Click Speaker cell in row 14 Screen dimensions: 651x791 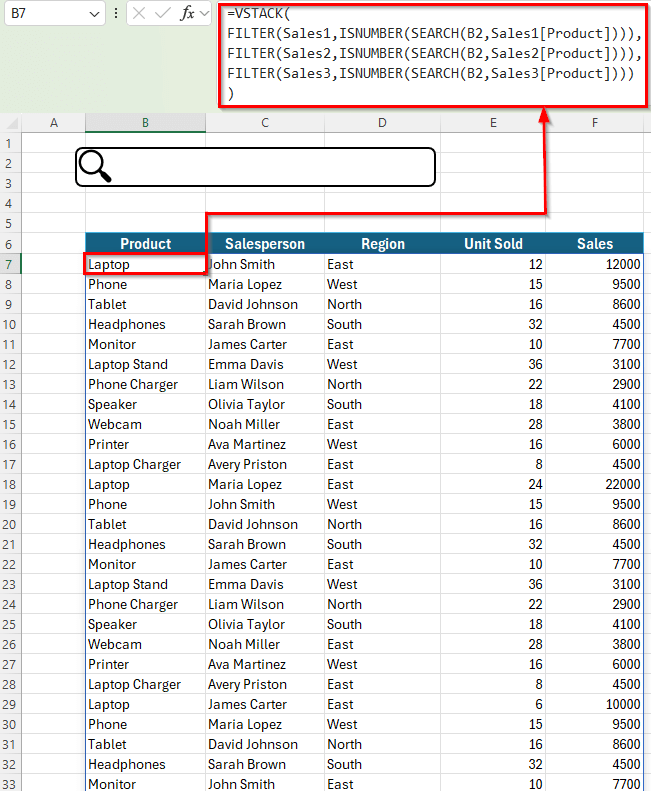(x=145, y=404)
